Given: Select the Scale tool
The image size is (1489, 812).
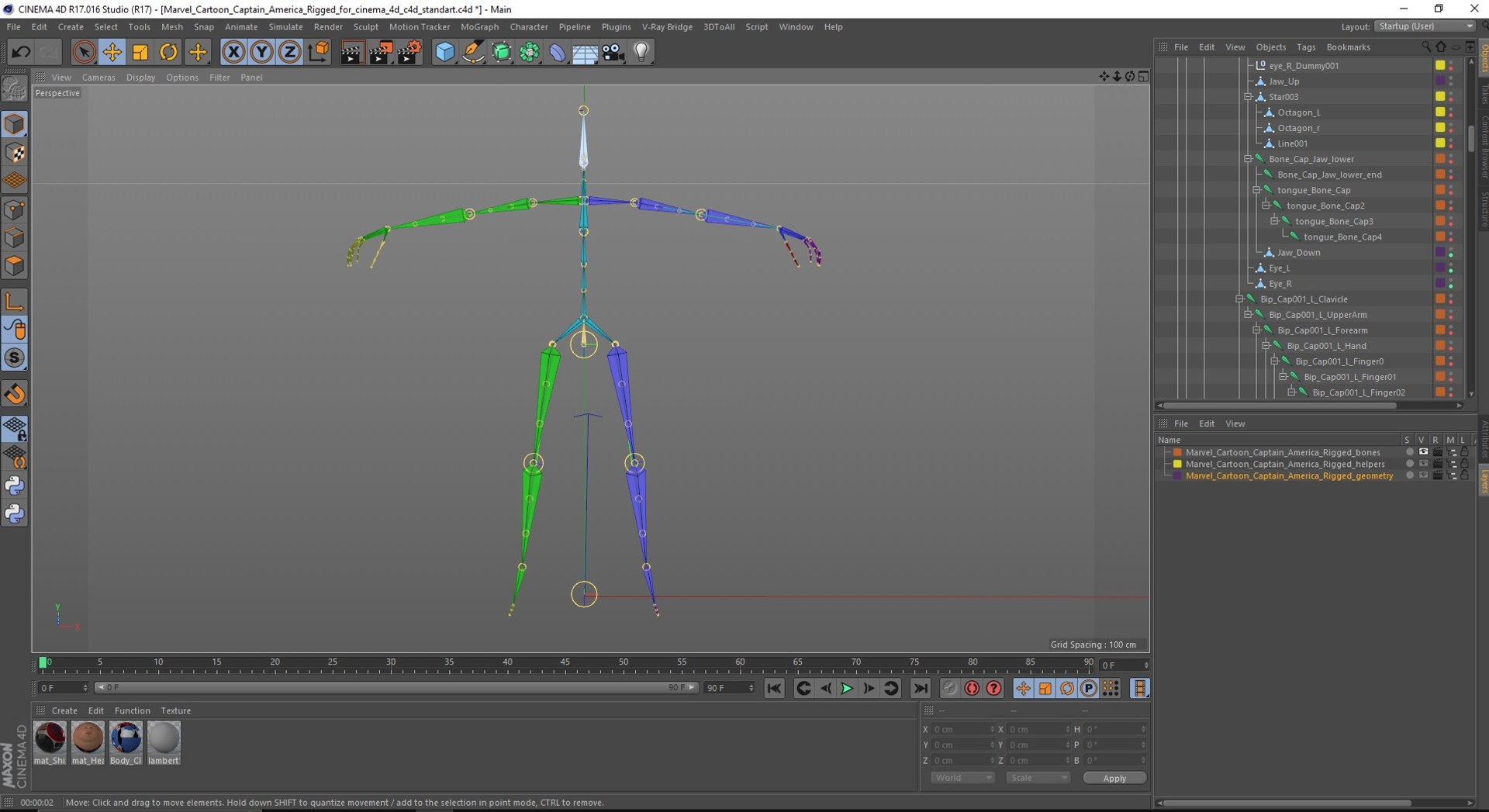Looking at the screenshot, I should tap(140, 52).
